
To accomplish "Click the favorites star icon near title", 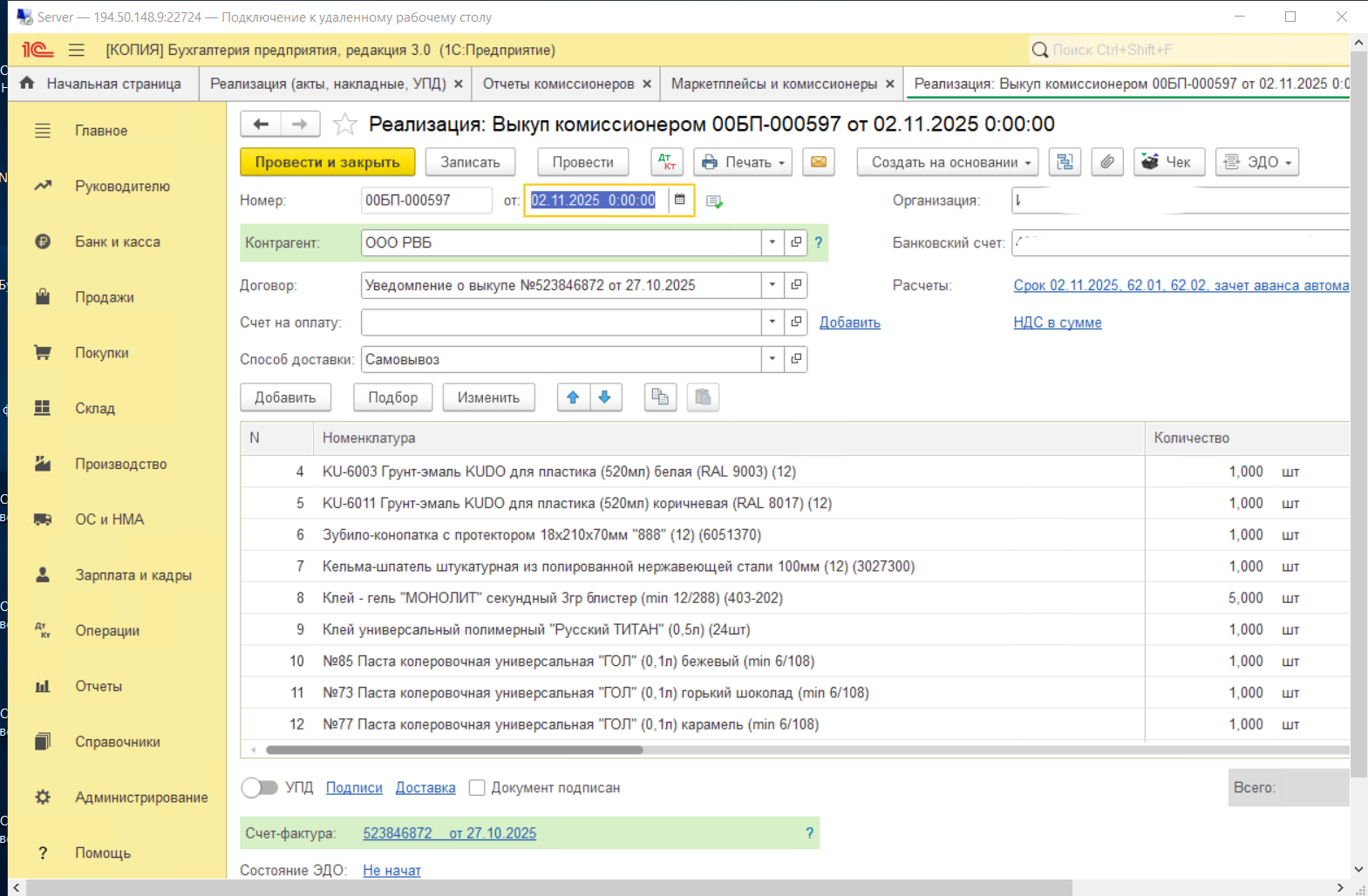I will (x=344, y=125).
